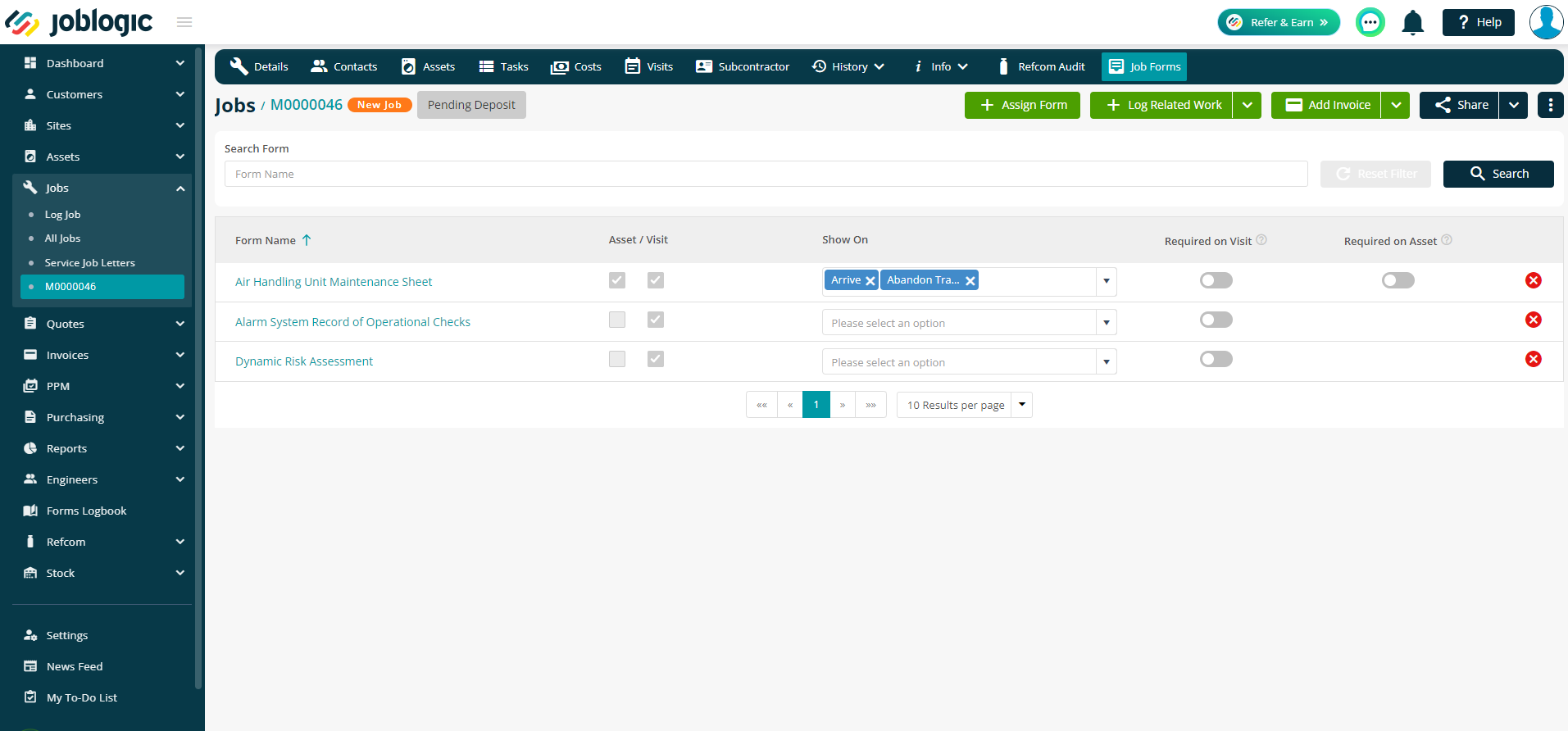Toggle Asset checkbox for Dynamic Risk Assessment
This screenshot has height=731, width=1568.
pos(617,359)
